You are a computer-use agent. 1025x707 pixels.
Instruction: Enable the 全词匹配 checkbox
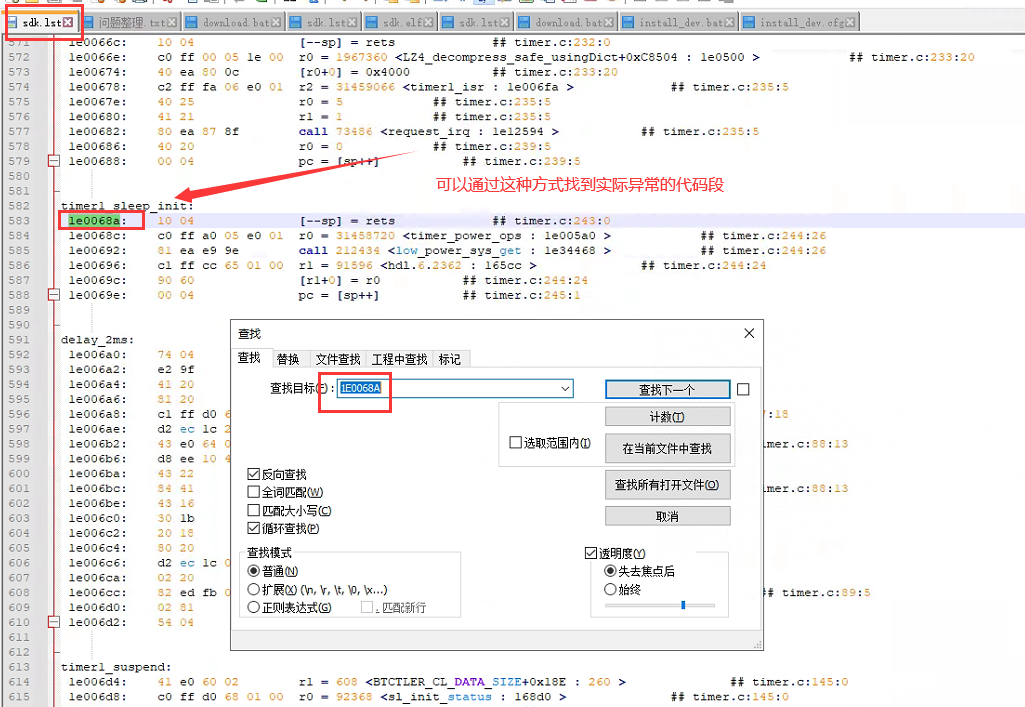pos(254,491)
